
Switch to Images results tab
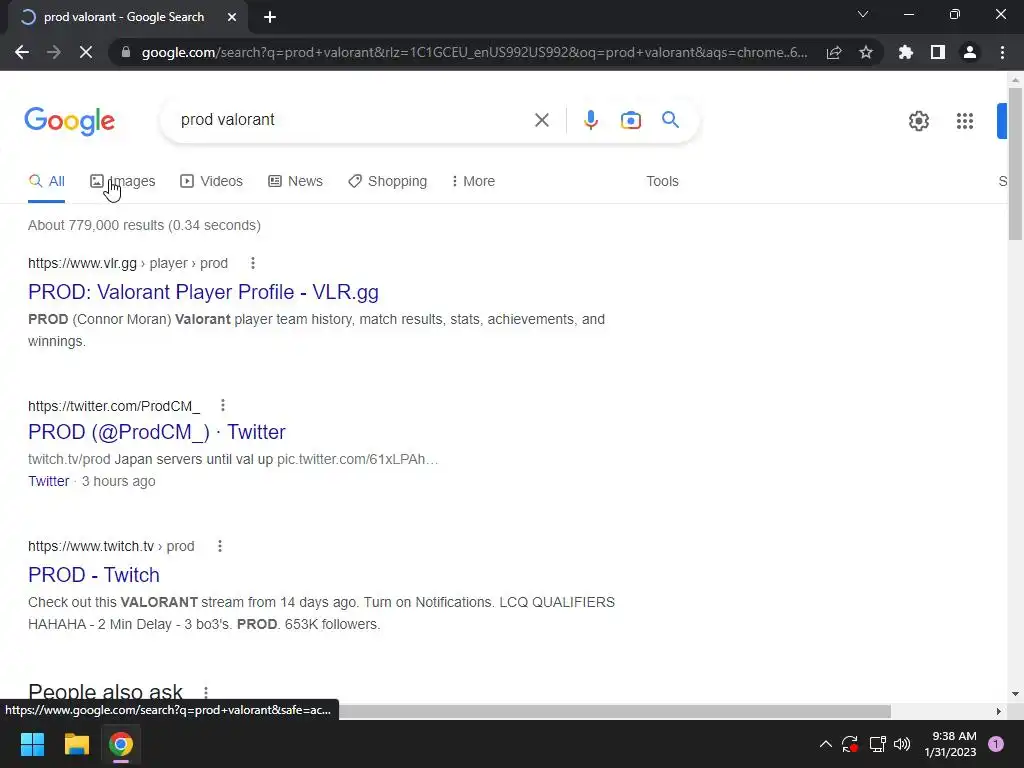pos(123,181)
